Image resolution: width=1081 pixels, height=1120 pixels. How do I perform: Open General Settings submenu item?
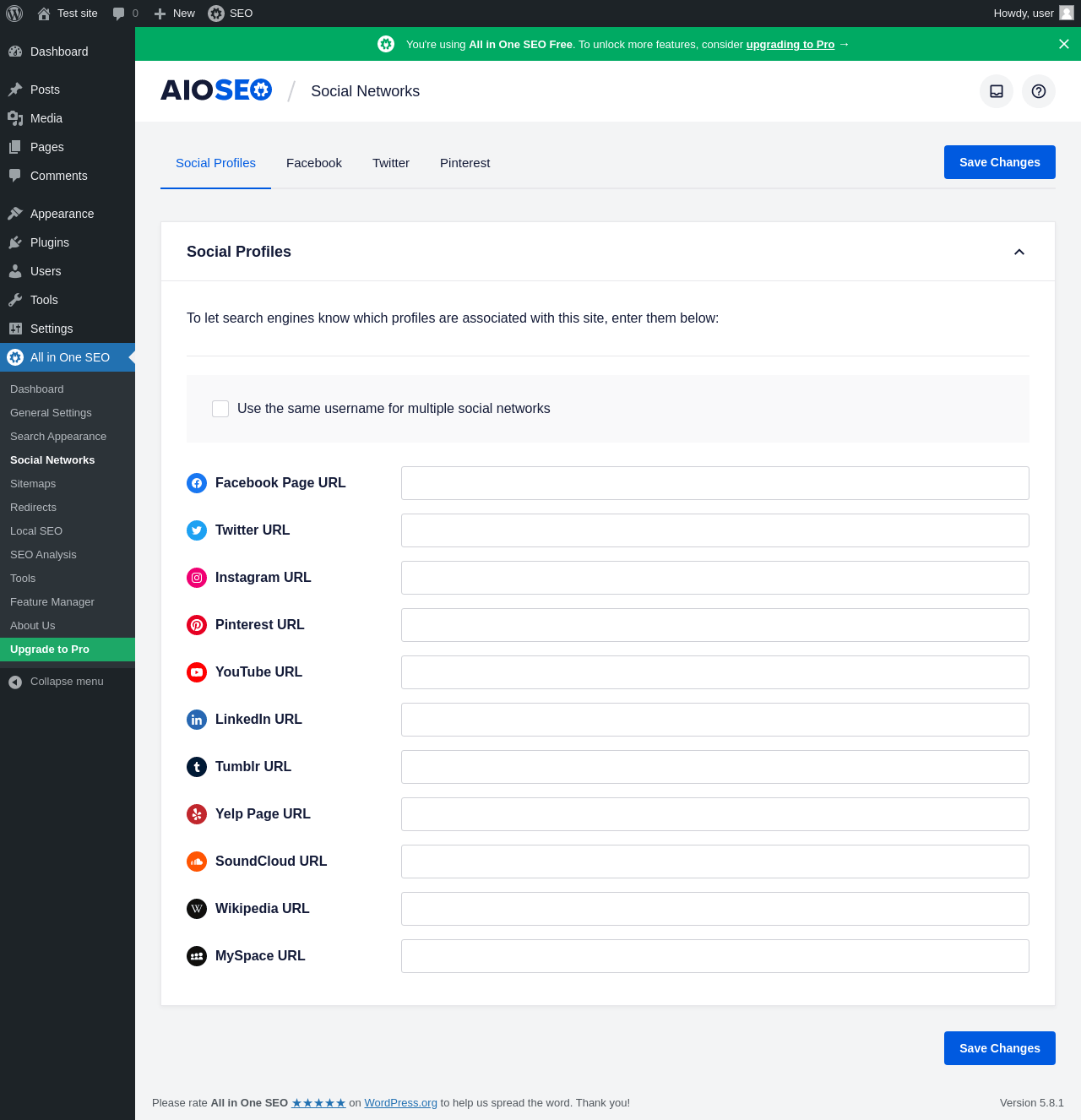68,413
